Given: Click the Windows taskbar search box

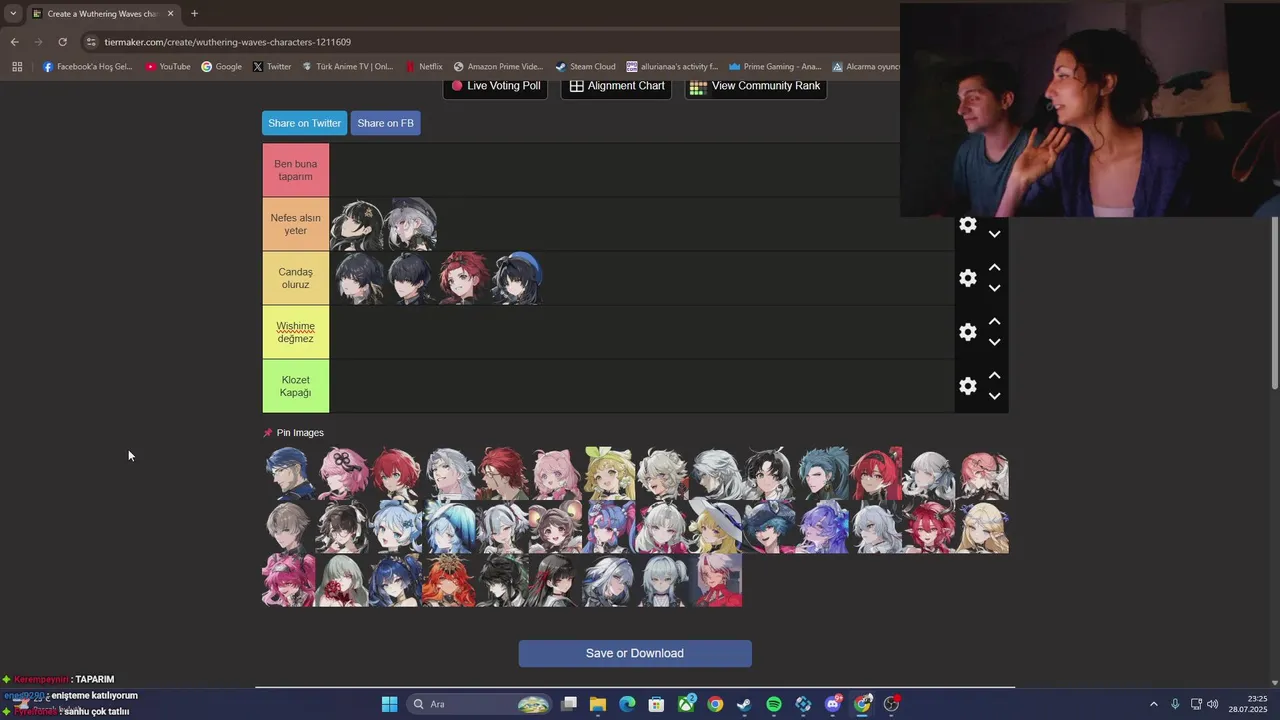Looking at the screenshot, I should 480,704.
